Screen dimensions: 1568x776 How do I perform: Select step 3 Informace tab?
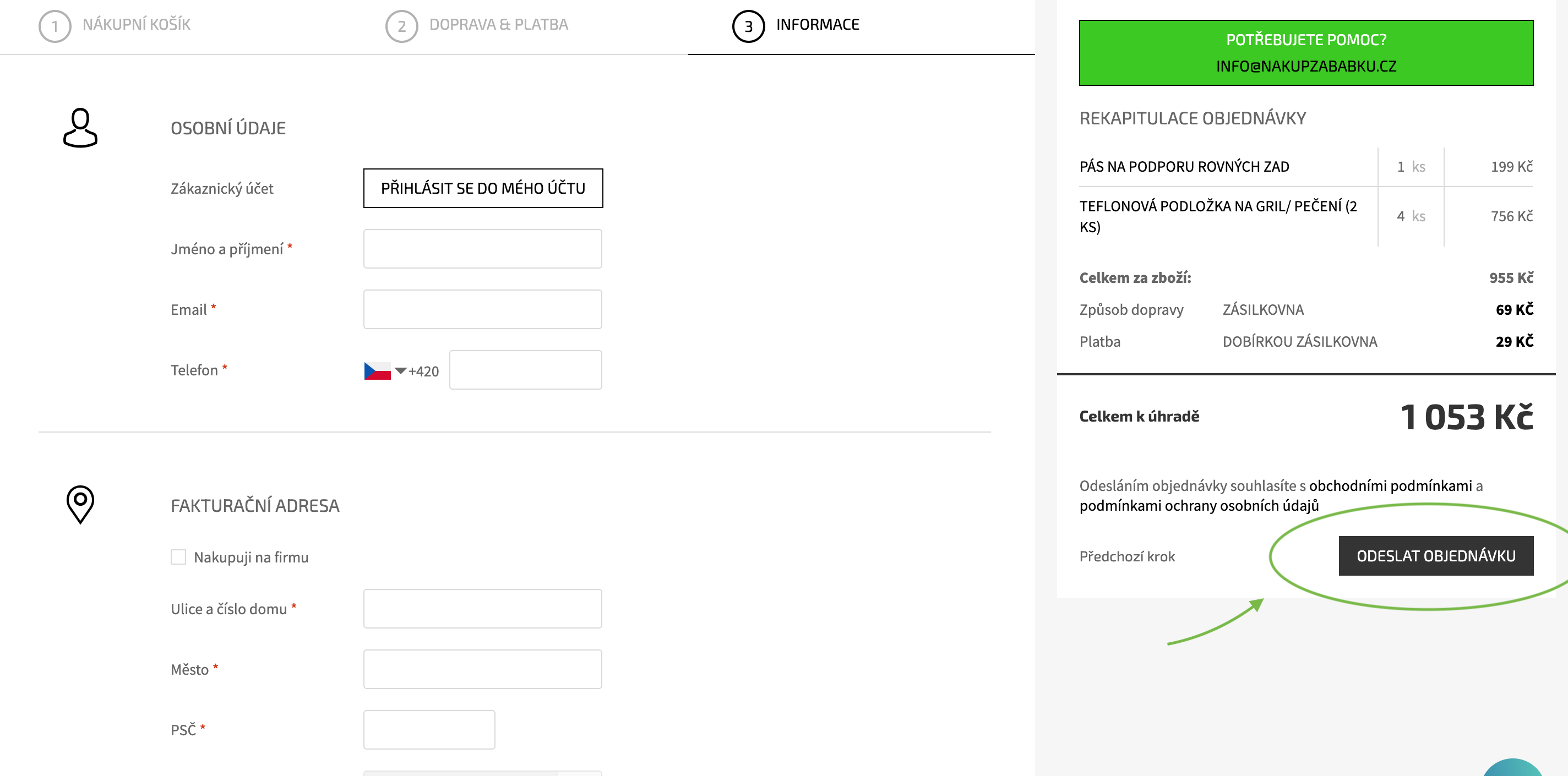(x=796, y=25)
